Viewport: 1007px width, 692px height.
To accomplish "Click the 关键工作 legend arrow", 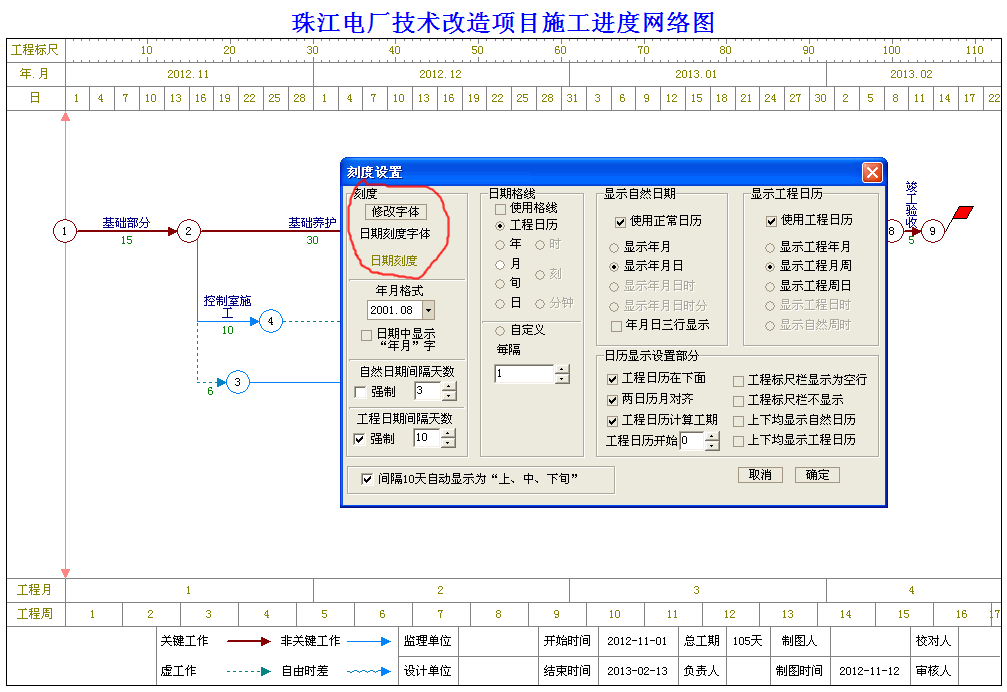I will (249, 641).
